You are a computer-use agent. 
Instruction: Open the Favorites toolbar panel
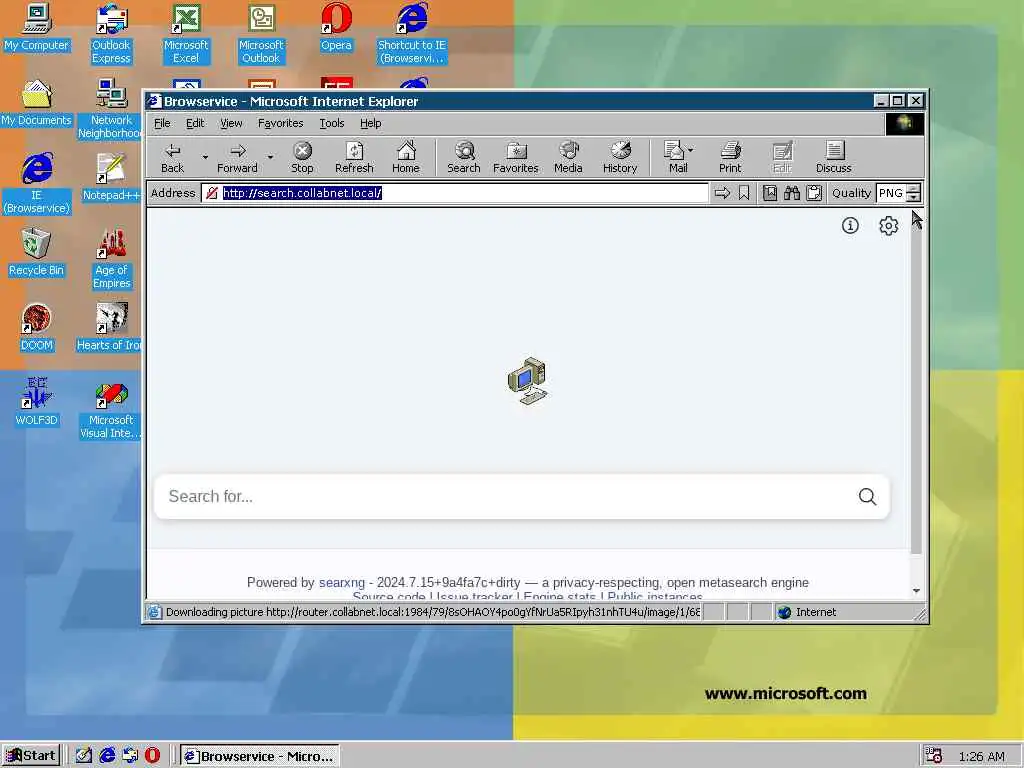point(515,157)
